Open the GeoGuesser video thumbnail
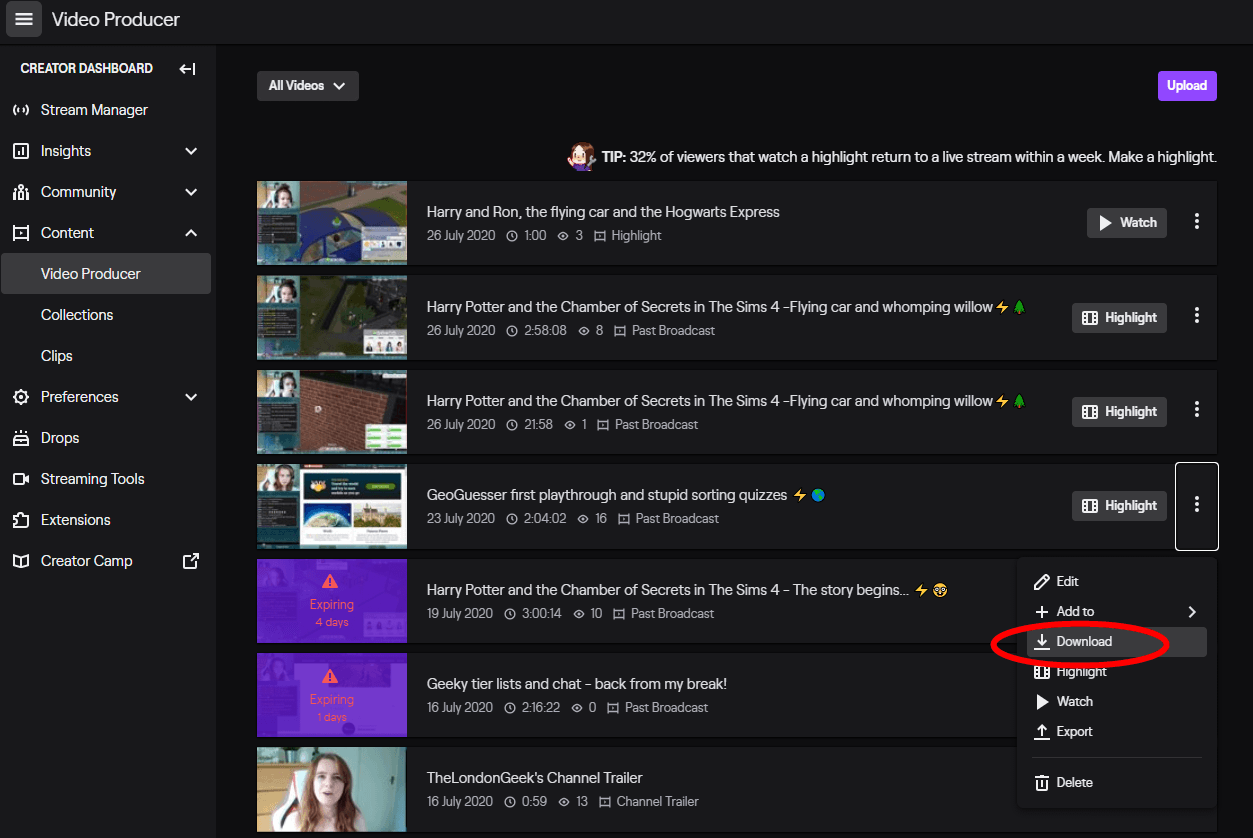This screenshot has width=1253, height=838. (332, 506)
